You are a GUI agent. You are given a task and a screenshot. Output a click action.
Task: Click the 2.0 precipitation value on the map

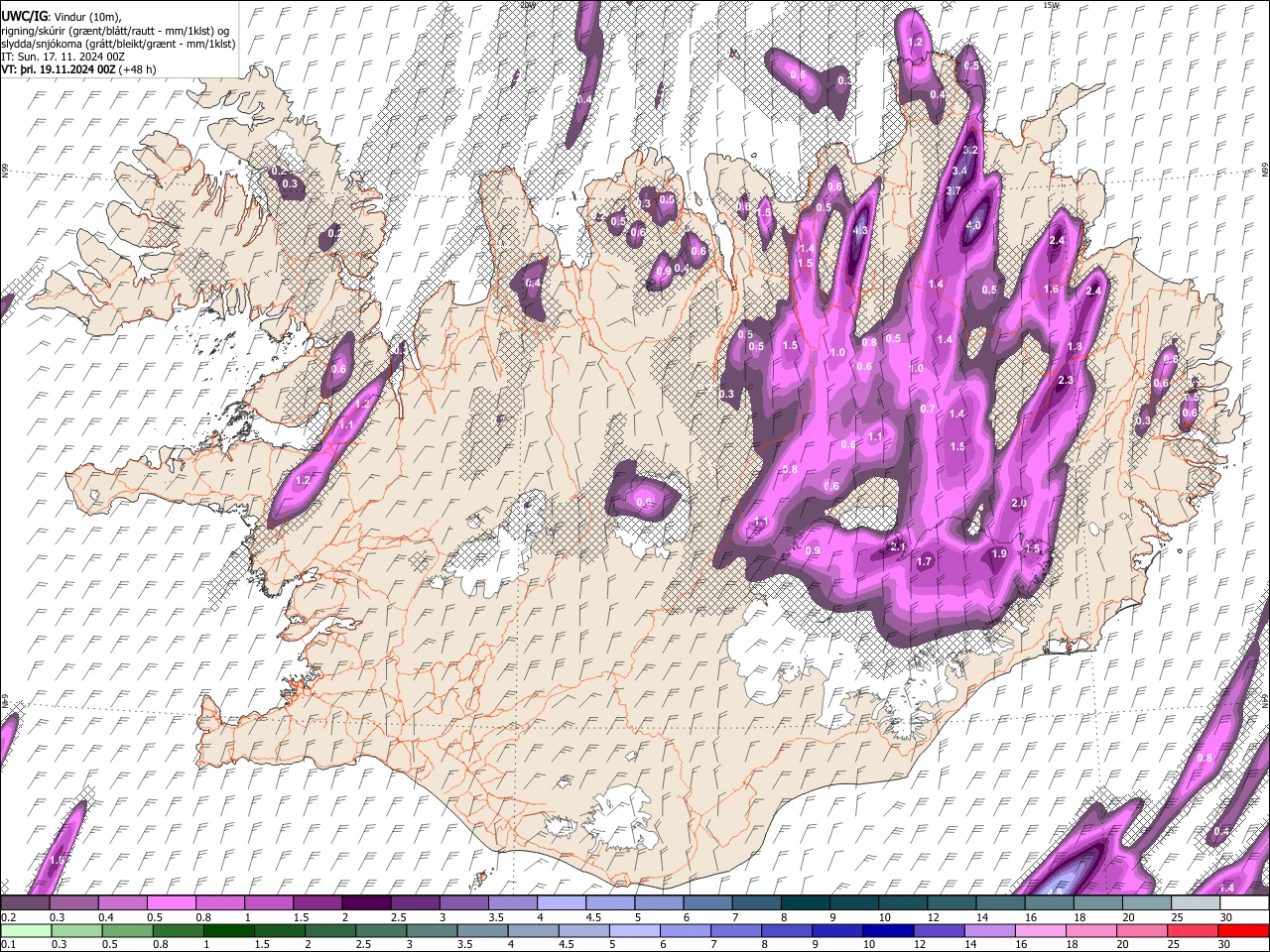coord(1019,503)
